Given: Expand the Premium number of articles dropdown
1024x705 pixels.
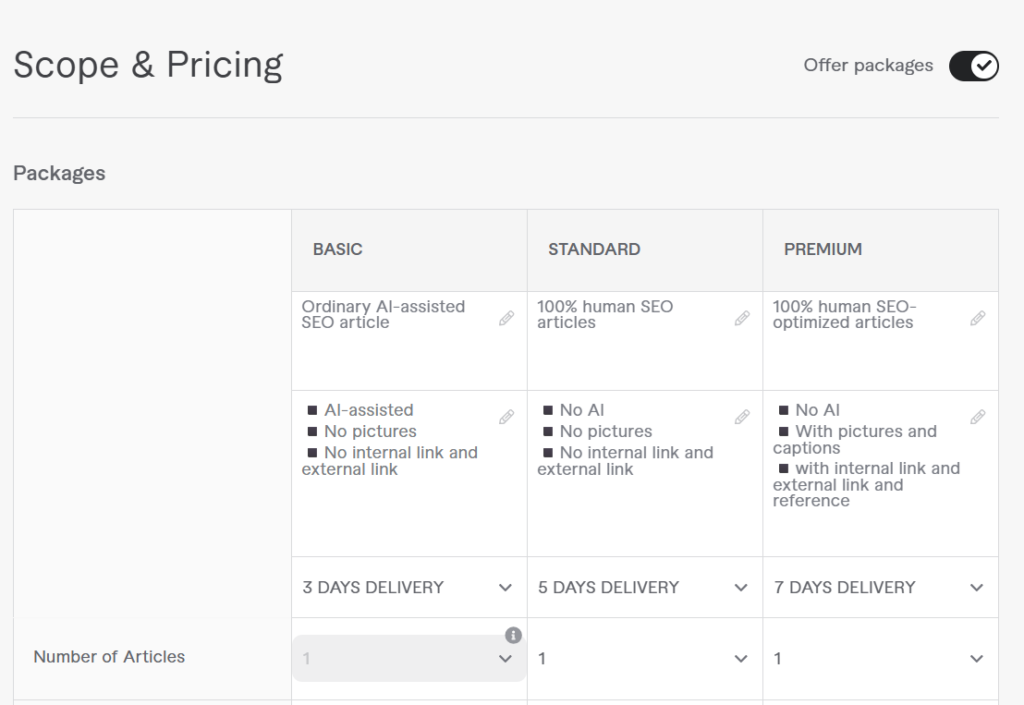Looking at the screenshot, I should pos(977,659).
